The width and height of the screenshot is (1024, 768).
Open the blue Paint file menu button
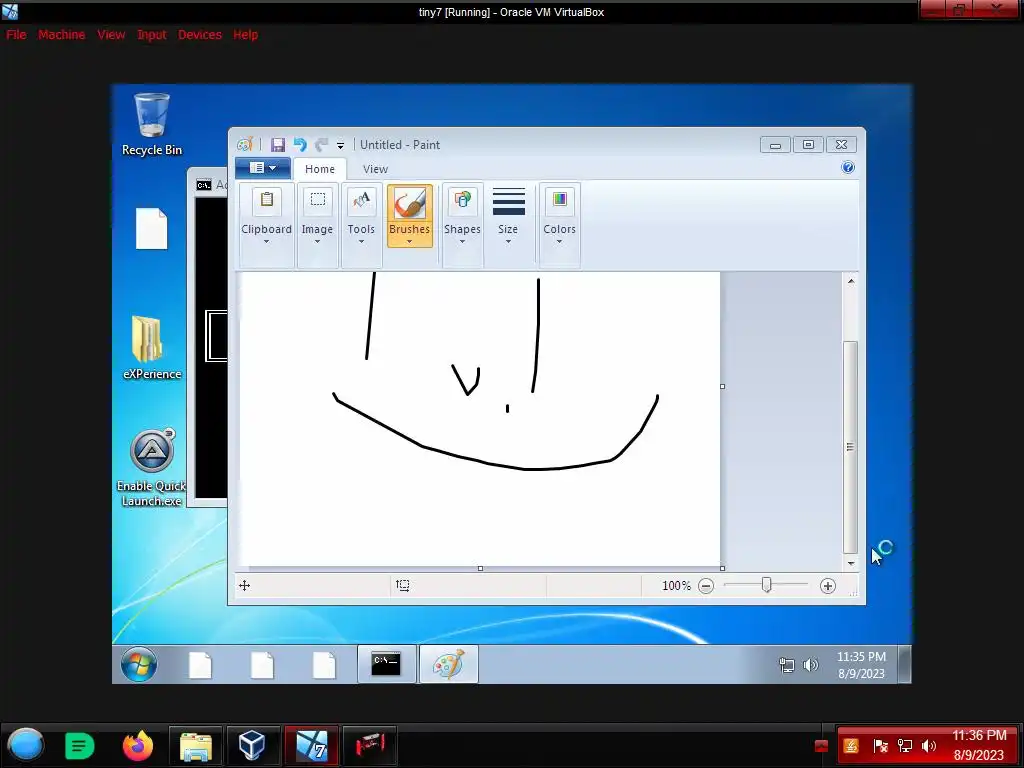[263, 168]
